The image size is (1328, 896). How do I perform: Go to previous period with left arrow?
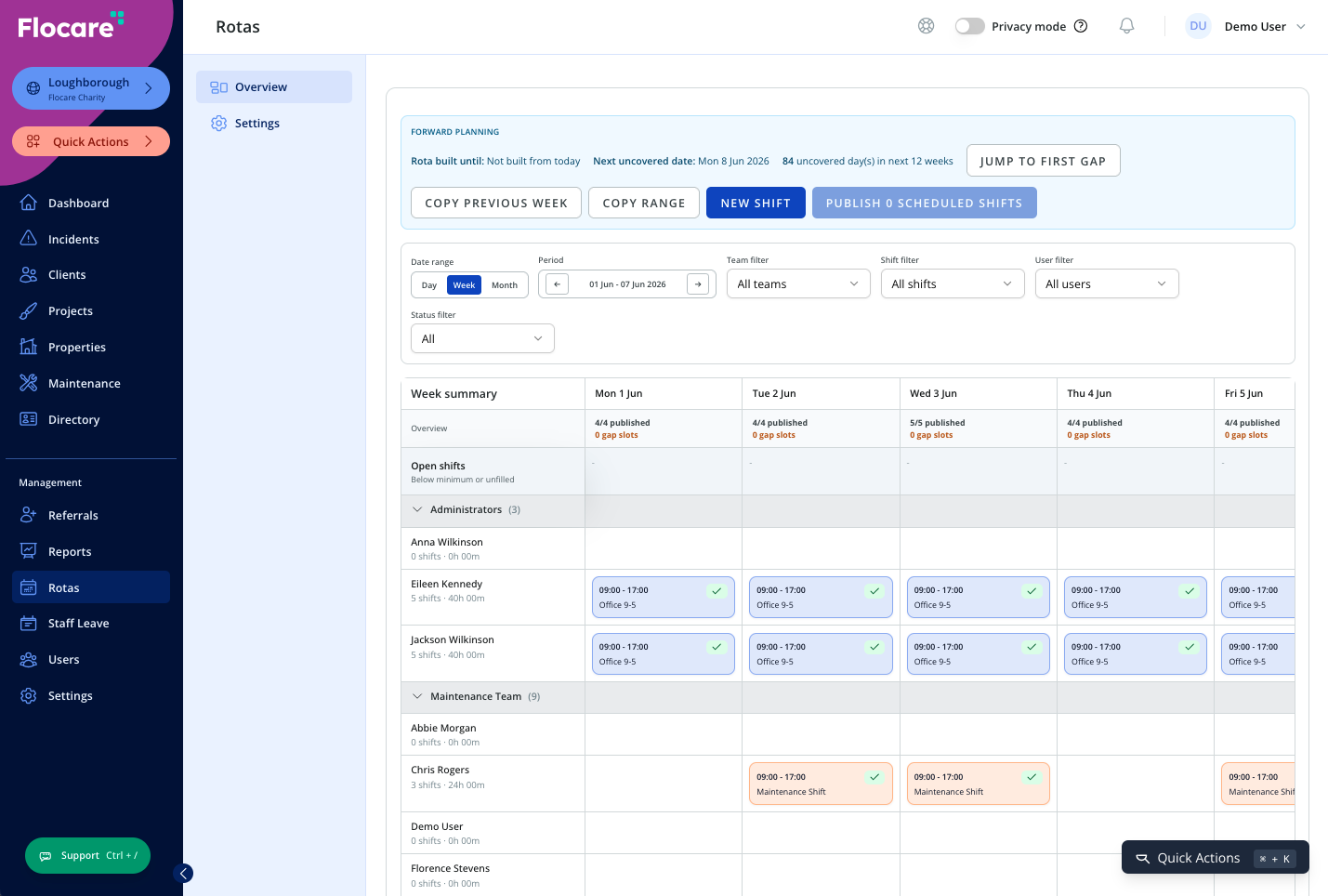click(557, 284)
